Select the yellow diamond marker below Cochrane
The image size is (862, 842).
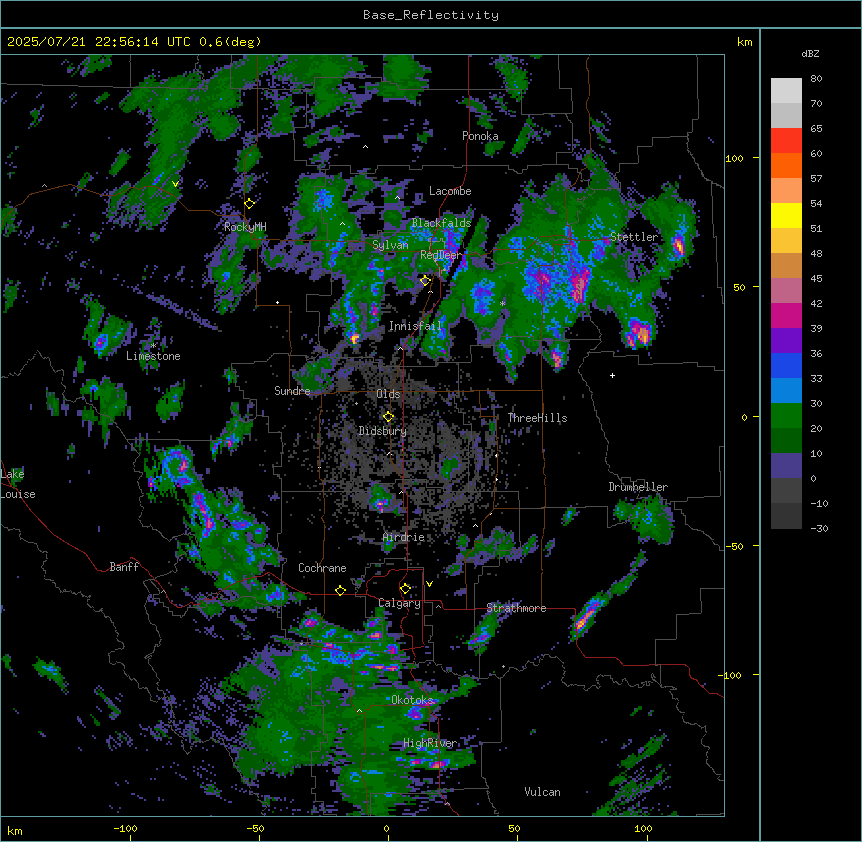(340, 590)
